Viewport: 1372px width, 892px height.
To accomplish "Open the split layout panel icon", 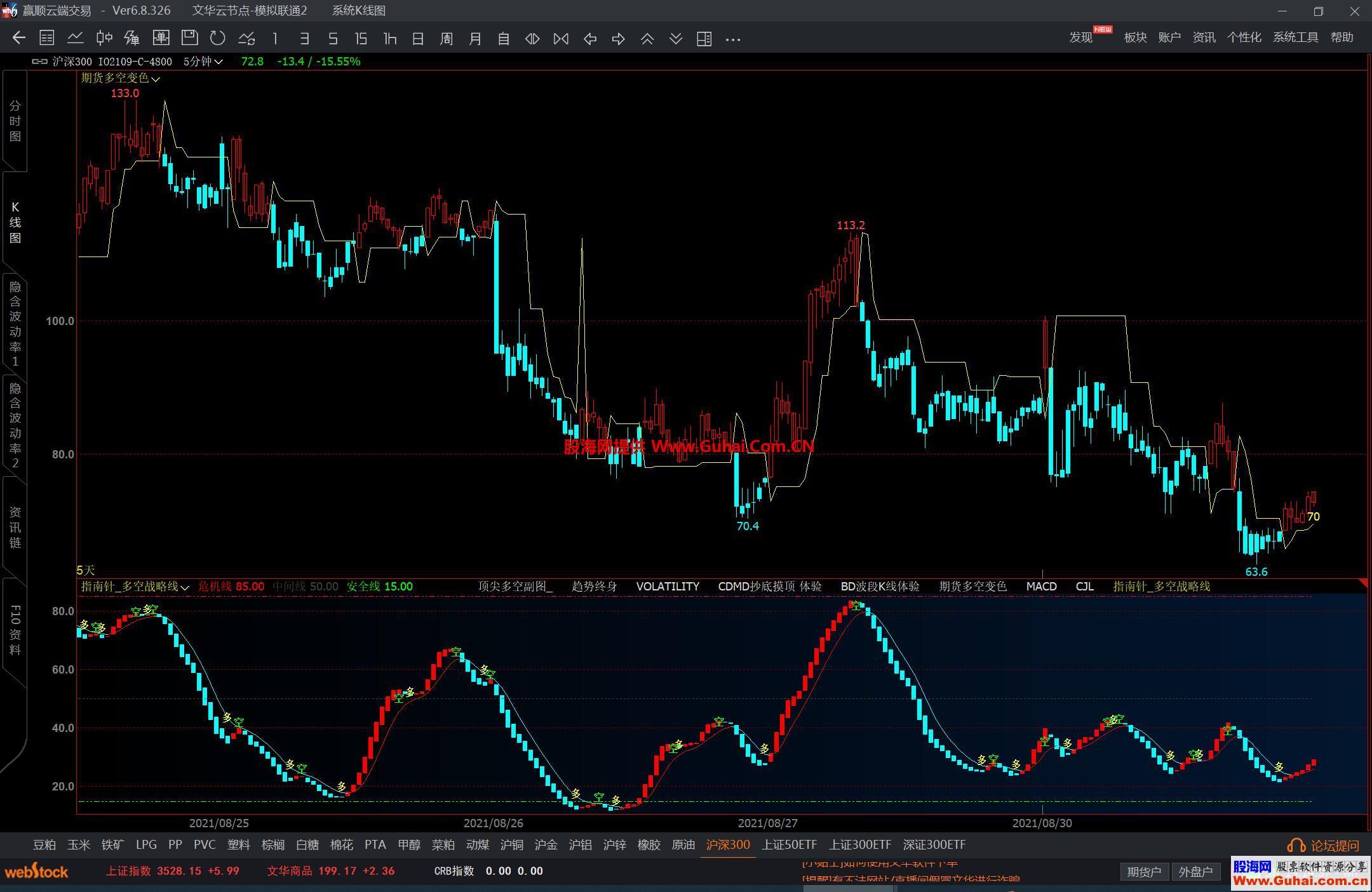I will point(704,39).
